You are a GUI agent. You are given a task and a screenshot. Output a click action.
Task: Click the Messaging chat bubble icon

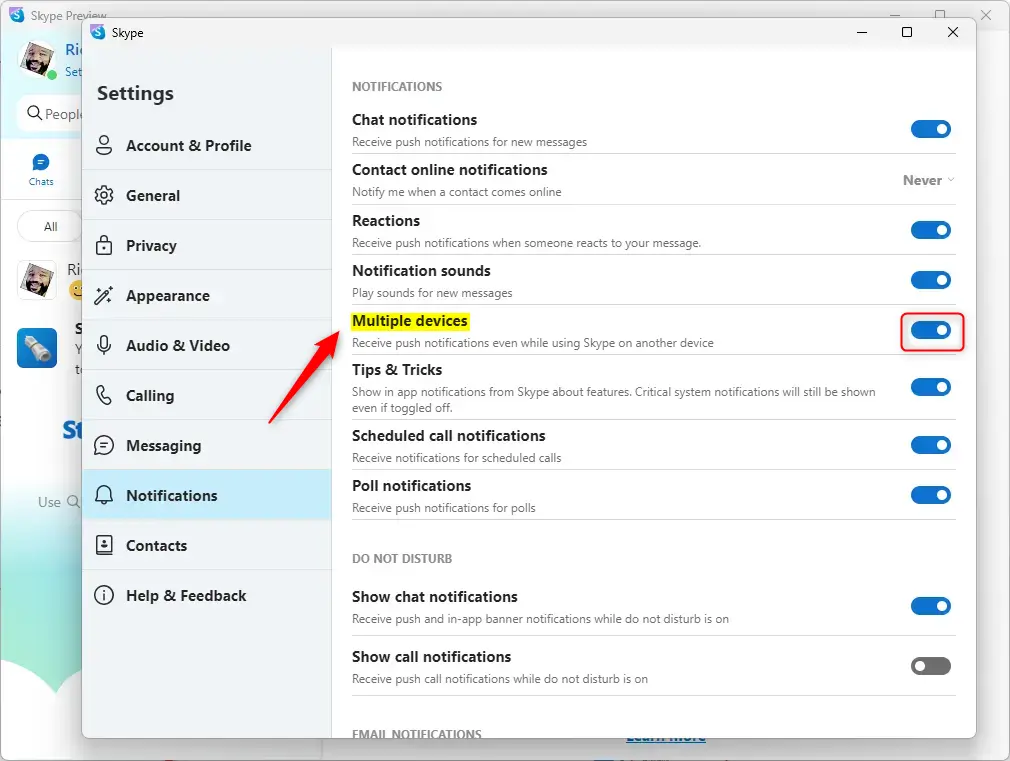point(104,445)
